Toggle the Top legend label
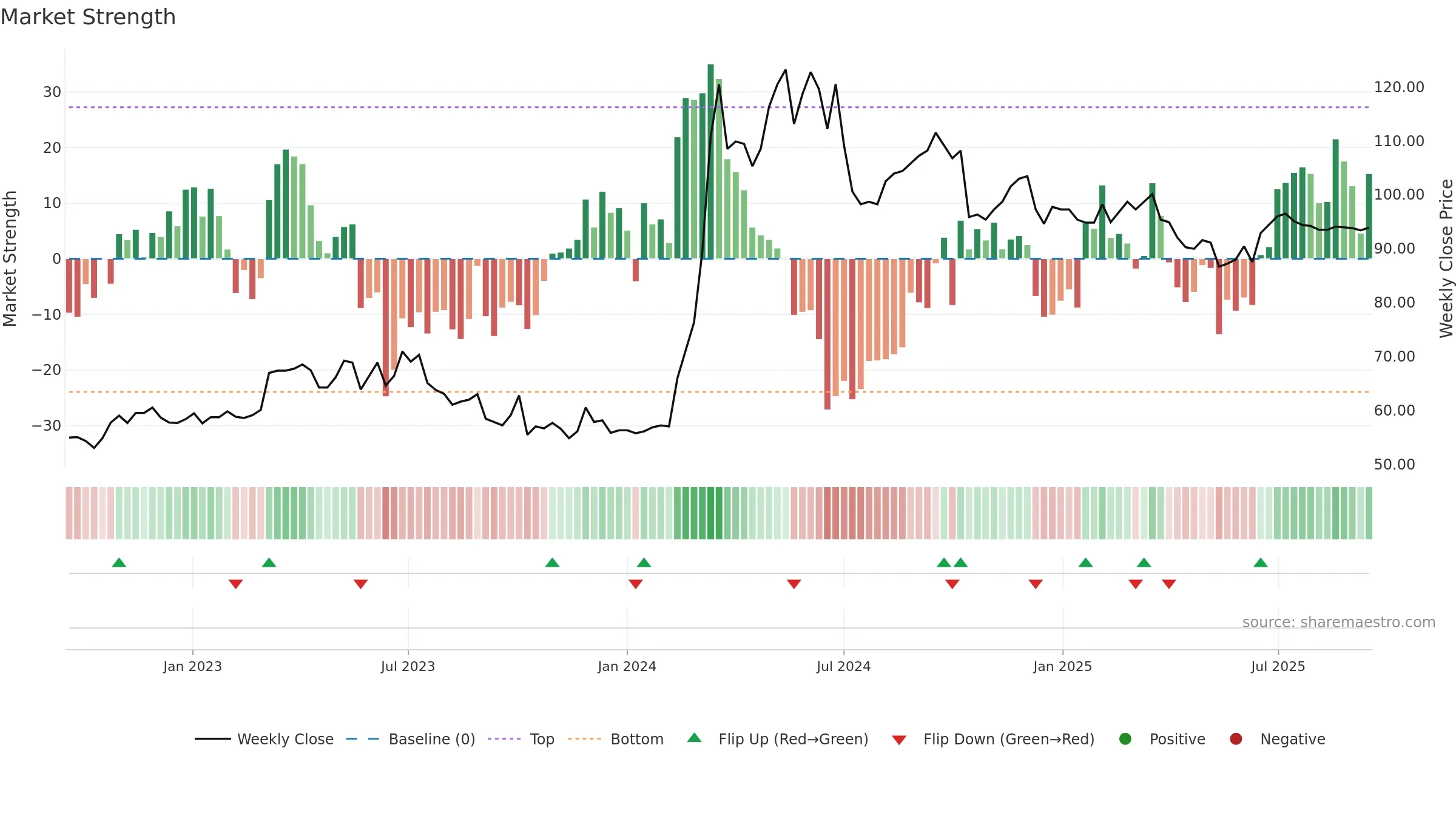1456x819 pixels. pyautogui.click(x=542, y=740)
